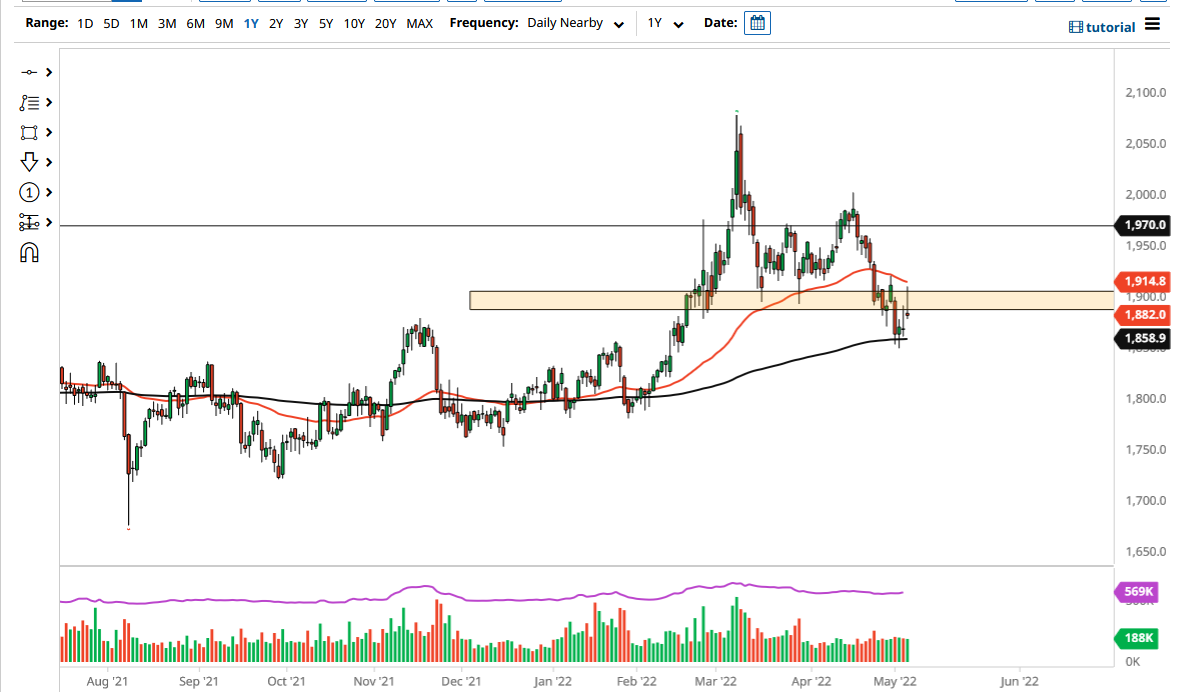Screen dimensions: 1181x692
Task: Select the numbered callout annotation tool
Action: pos(28,191)
